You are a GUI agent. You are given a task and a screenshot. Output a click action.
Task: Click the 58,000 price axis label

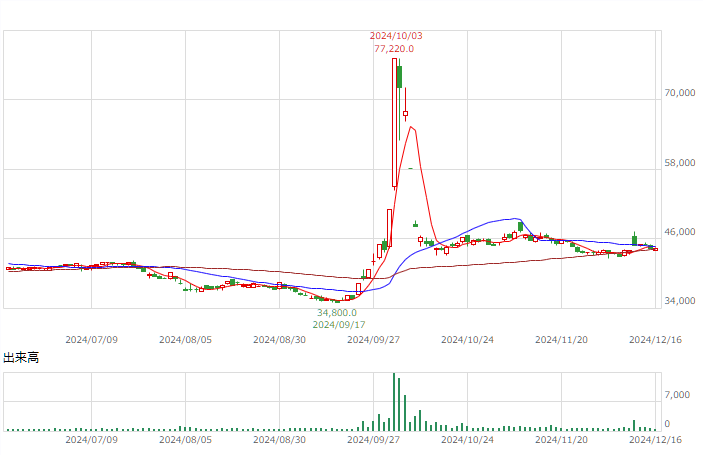(680, 163)
